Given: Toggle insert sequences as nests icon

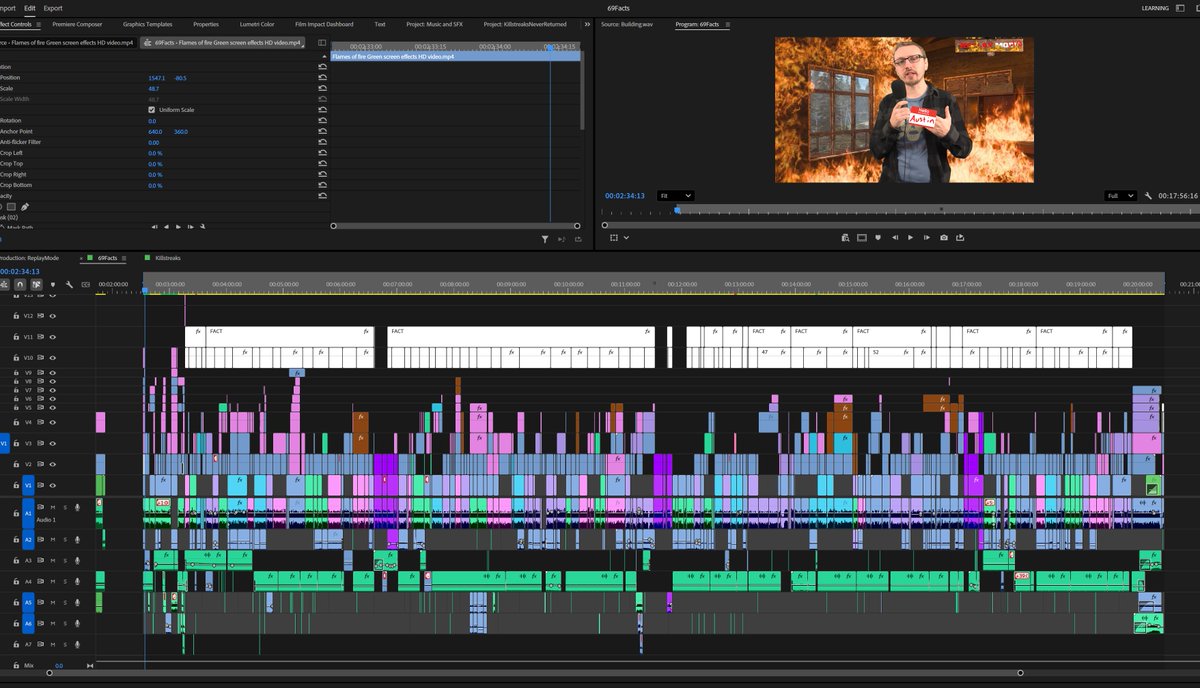Looking at the screenshot, I should pyautogui.click(x=4, y=284).
